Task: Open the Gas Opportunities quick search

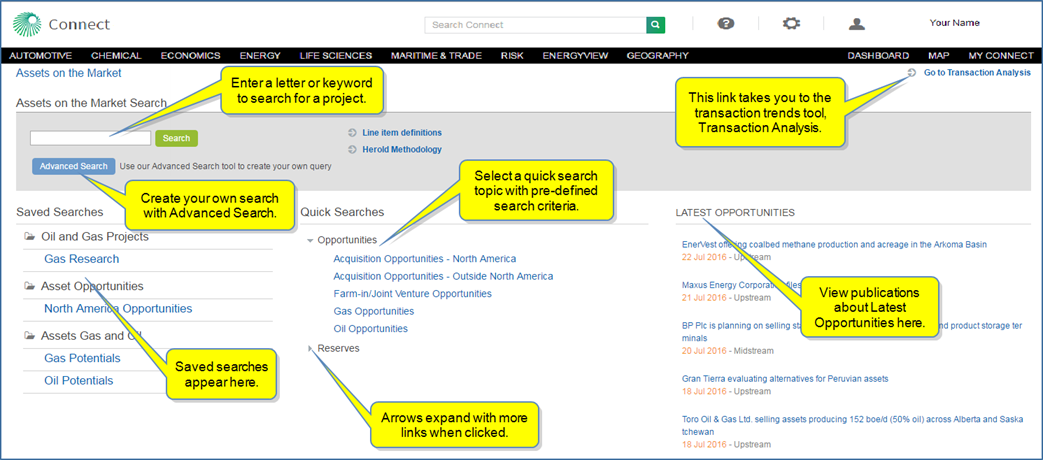Action: point(374,311)
